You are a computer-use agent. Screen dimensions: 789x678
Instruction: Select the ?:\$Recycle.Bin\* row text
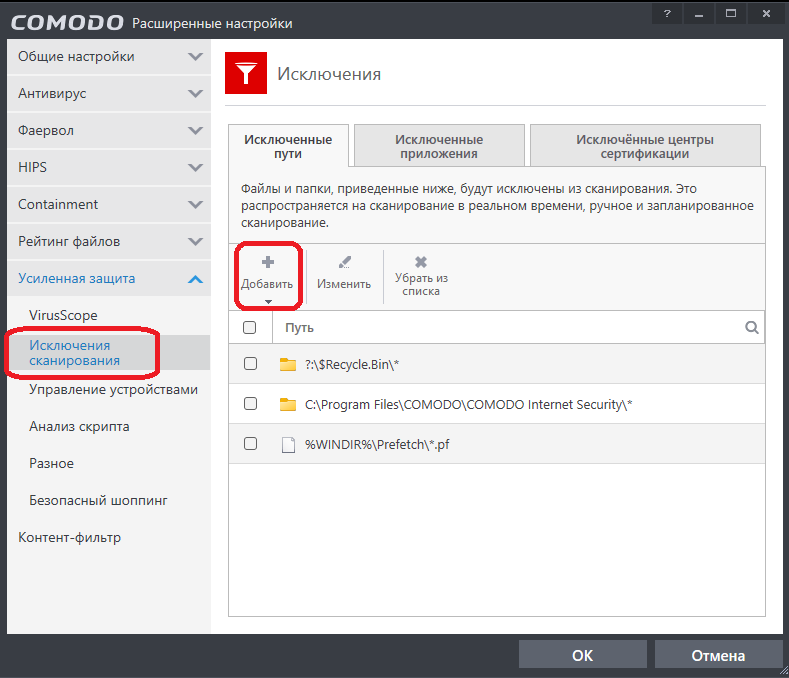352,364
